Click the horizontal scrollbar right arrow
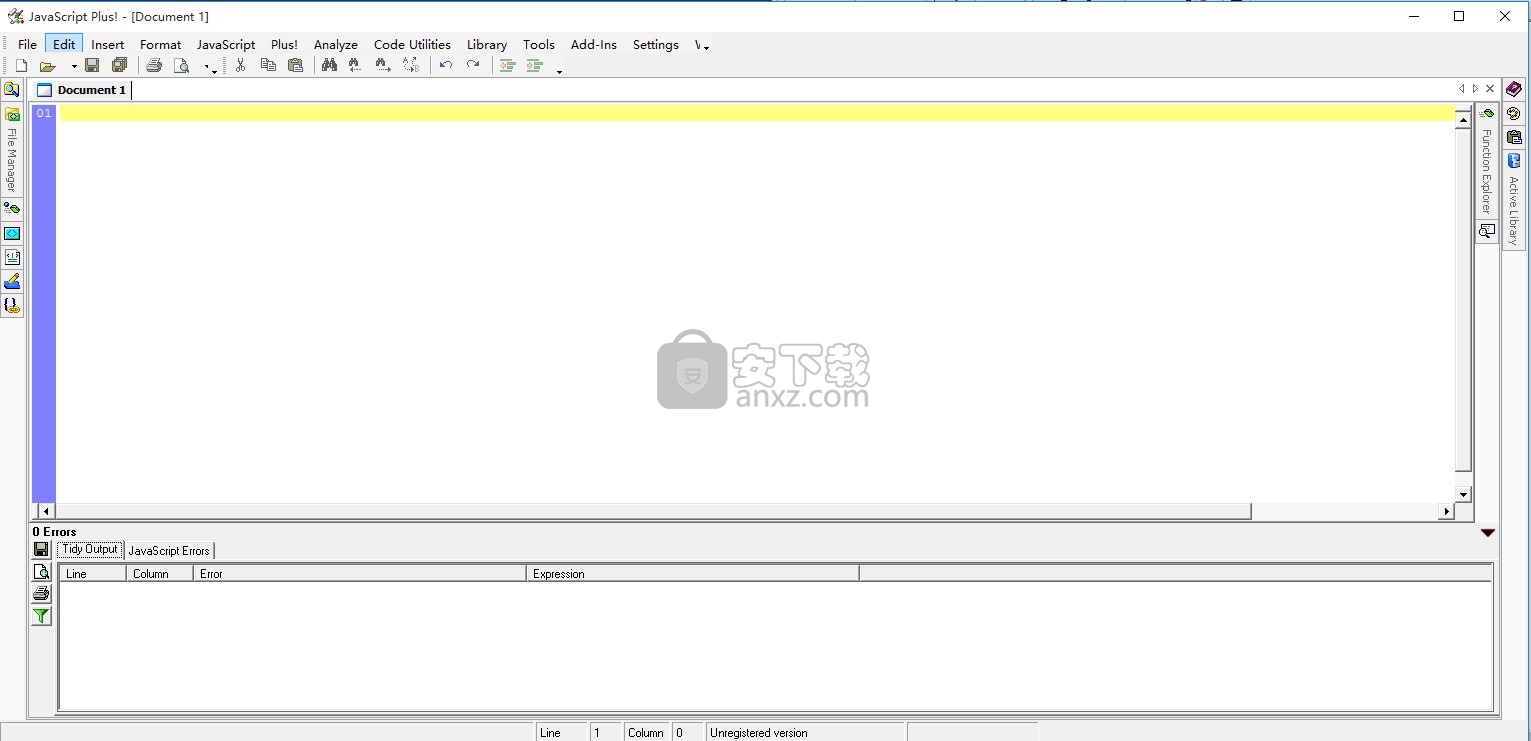This screenshot has width=1531, height=741. click(x=1446, y=511)
